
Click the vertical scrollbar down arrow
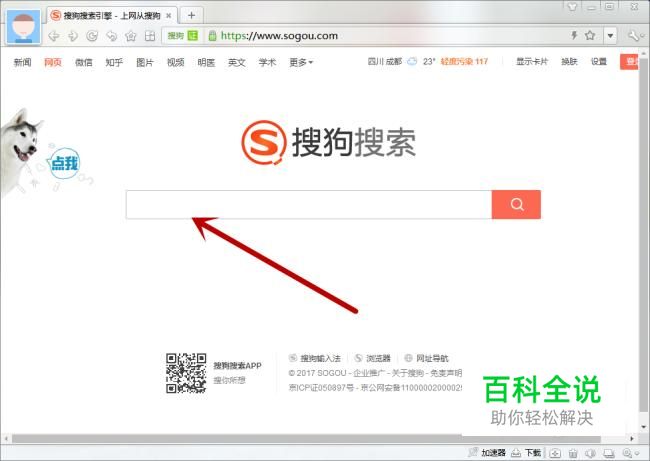coord(644,427)
